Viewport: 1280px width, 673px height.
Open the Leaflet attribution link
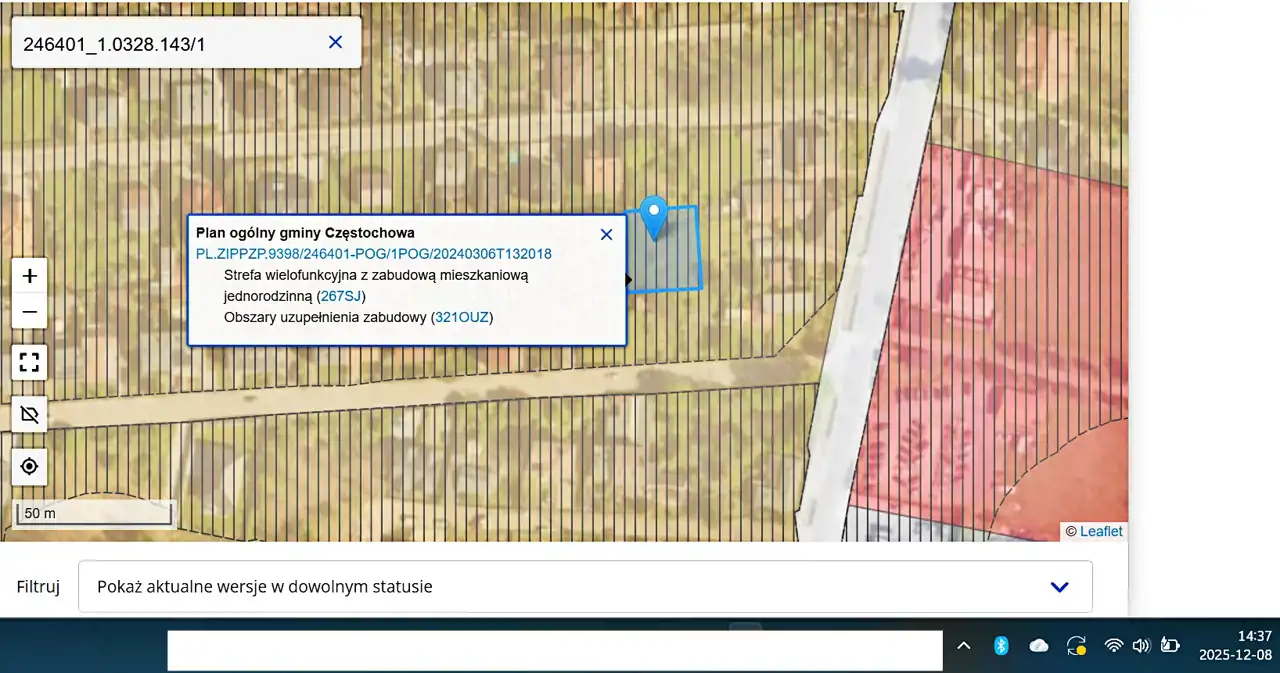(1101, 531)
